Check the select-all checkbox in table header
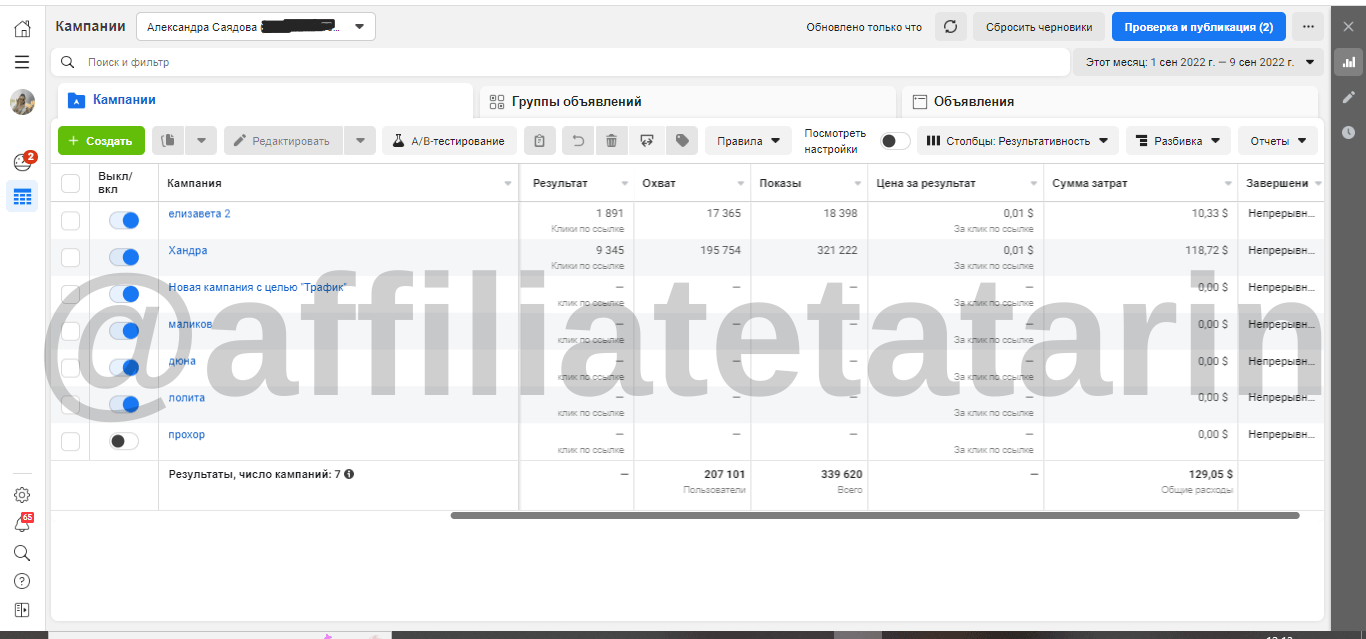 [70, 183]
